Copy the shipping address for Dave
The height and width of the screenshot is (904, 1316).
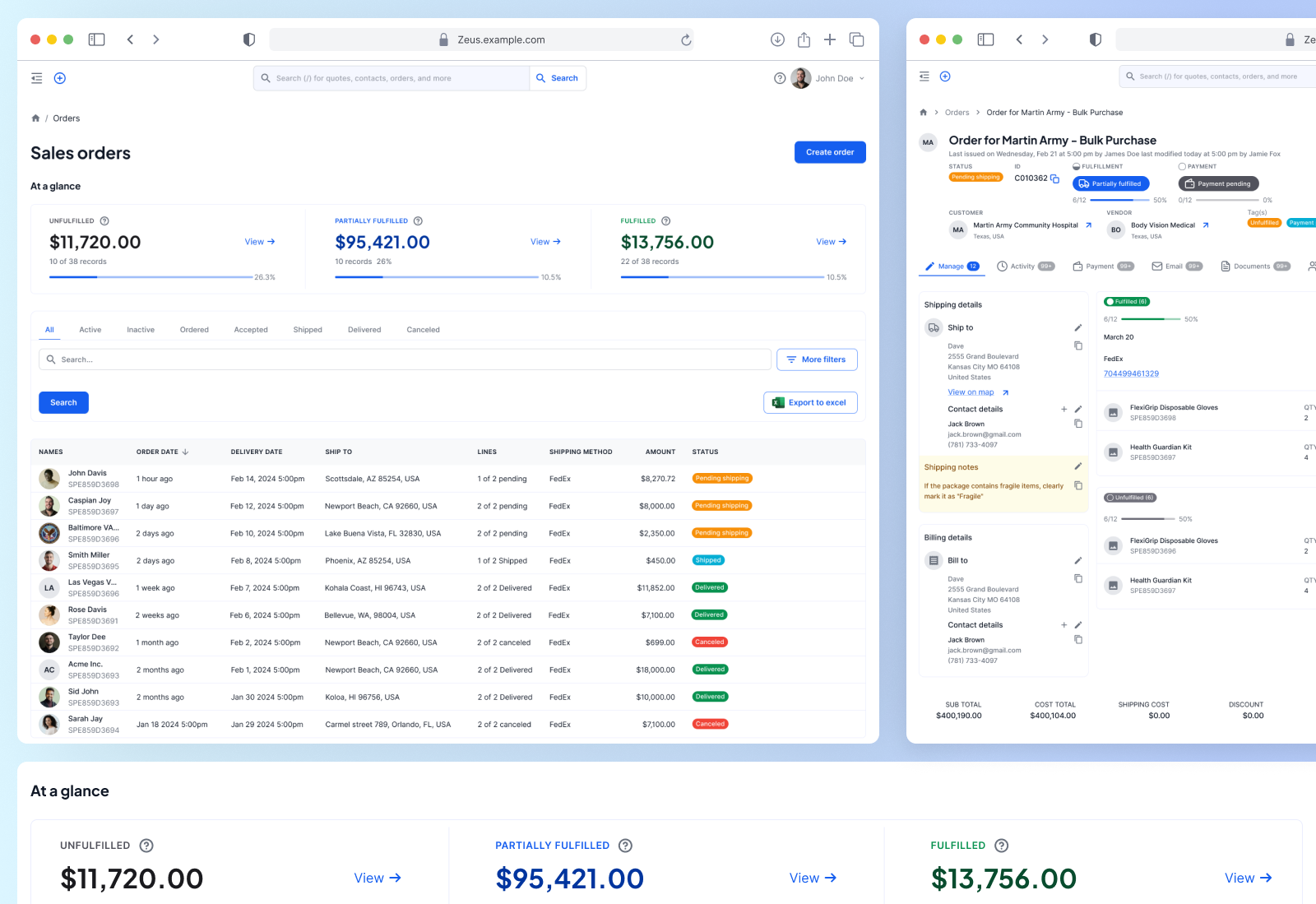click(x=1078, y=345)
